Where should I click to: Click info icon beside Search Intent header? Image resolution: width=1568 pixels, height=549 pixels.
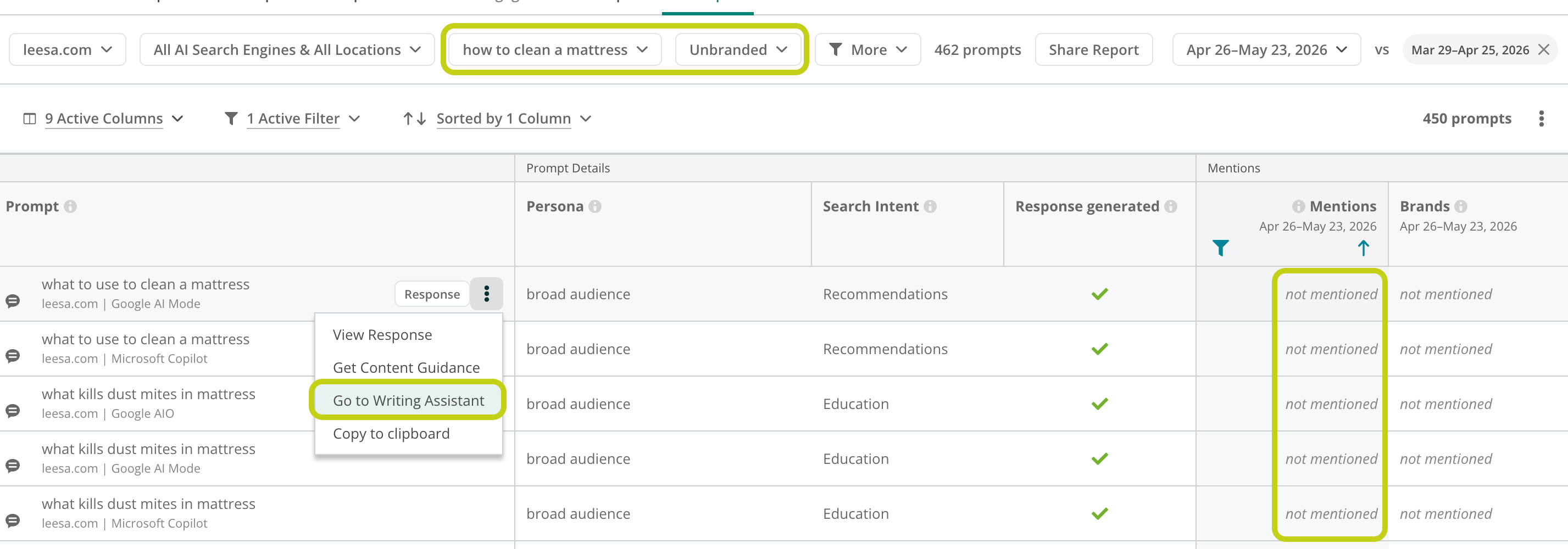(x=930, y=207)
